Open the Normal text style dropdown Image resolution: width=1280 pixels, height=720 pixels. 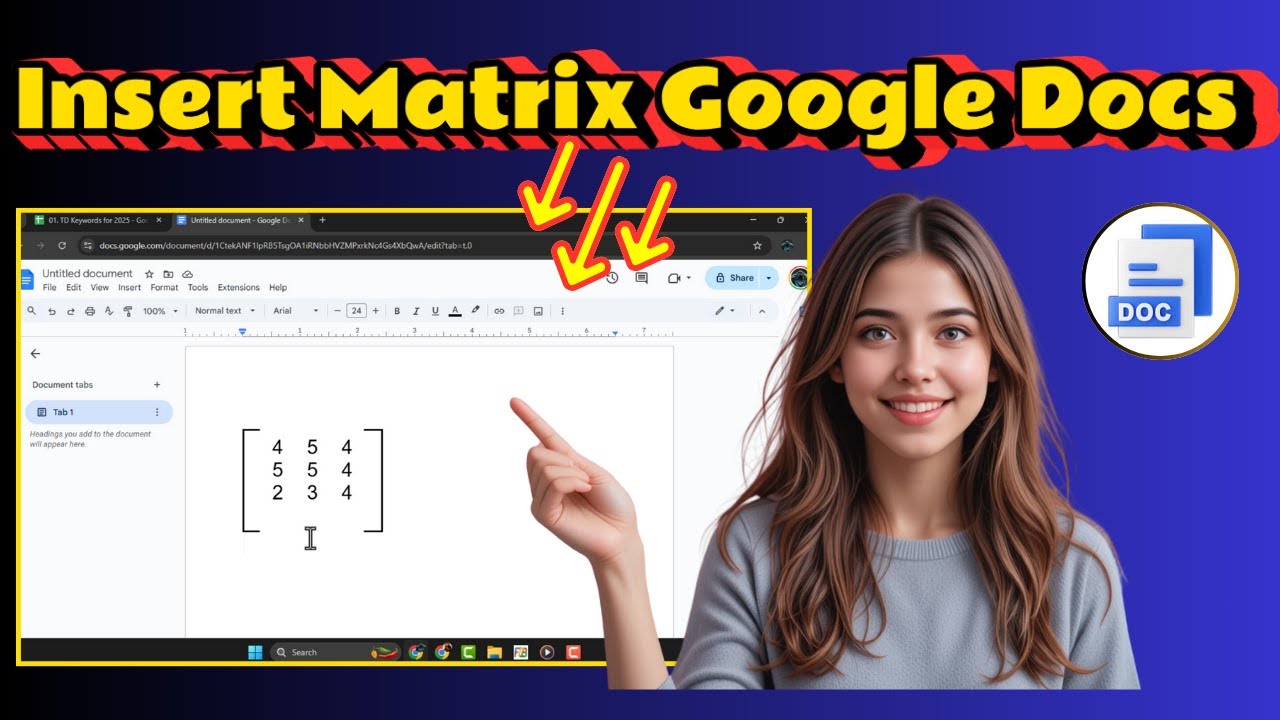(x=225, y=311)
